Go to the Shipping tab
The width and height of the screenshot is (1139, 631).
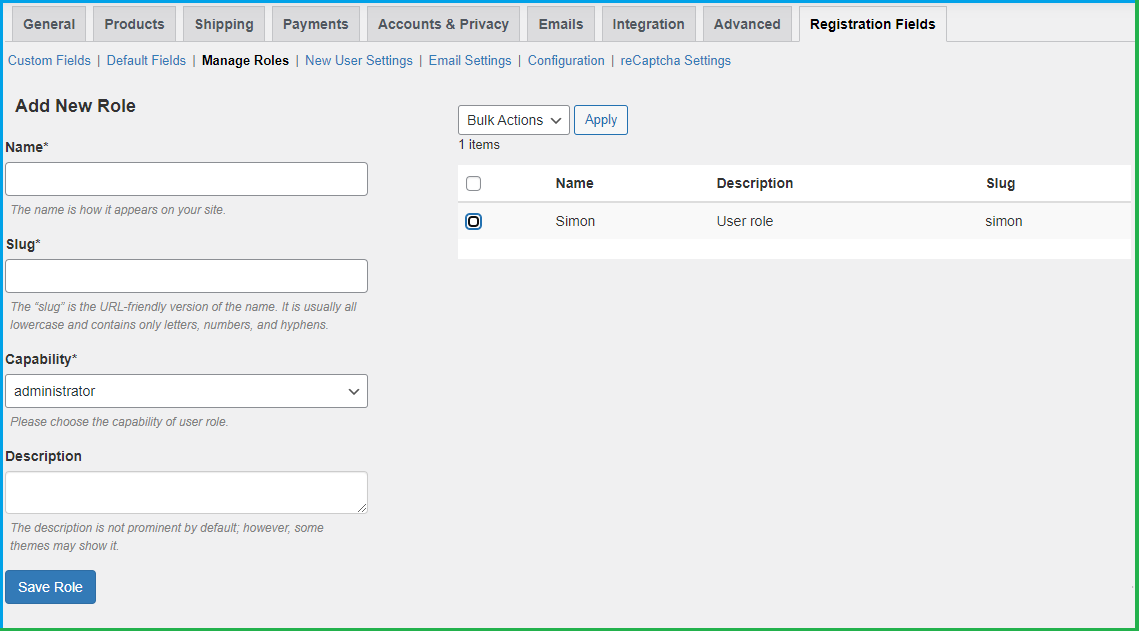pos(224,24)
